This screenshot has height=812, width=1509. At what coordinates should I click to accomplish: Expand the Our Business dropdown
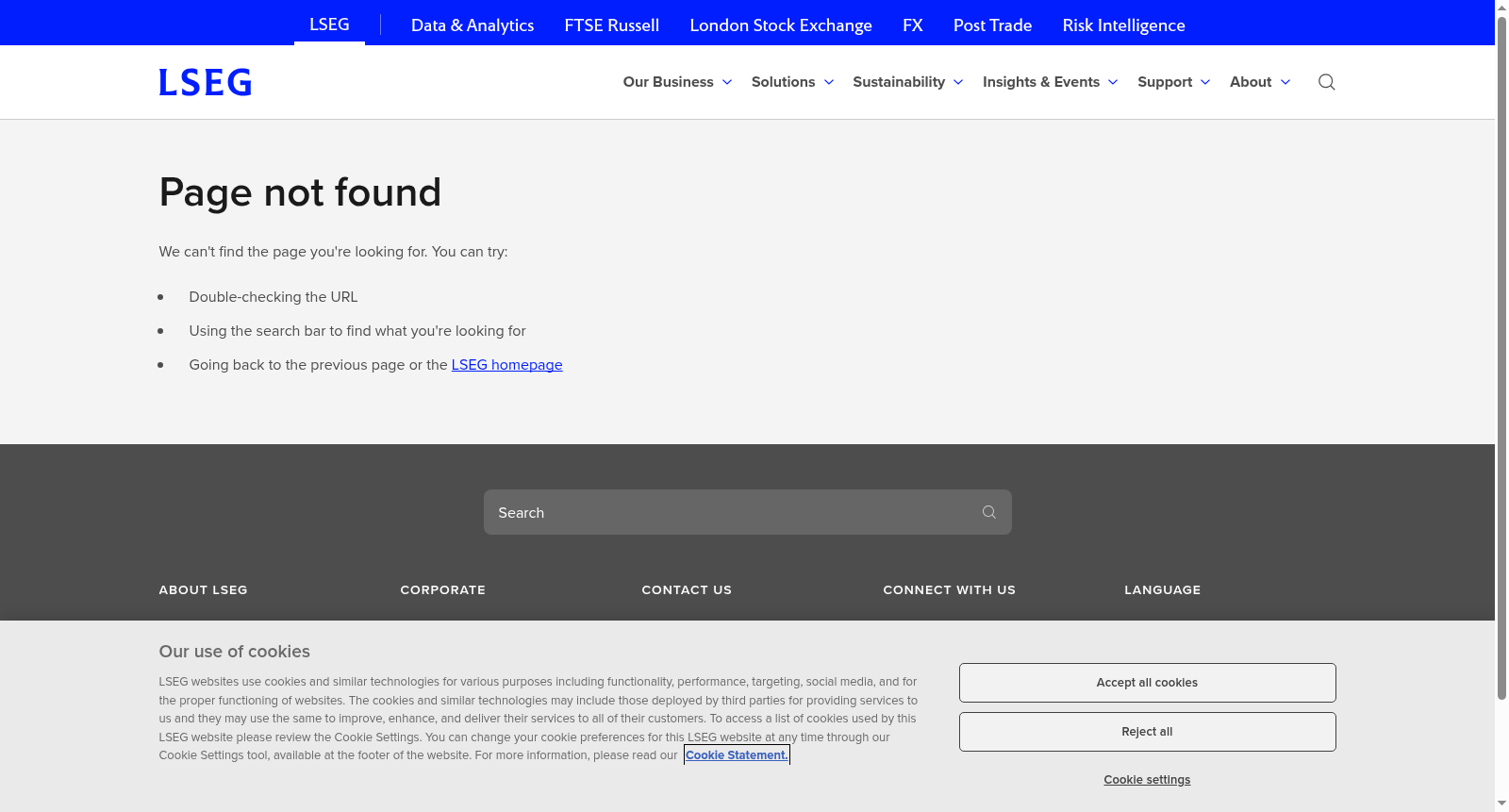coord(677,82)
